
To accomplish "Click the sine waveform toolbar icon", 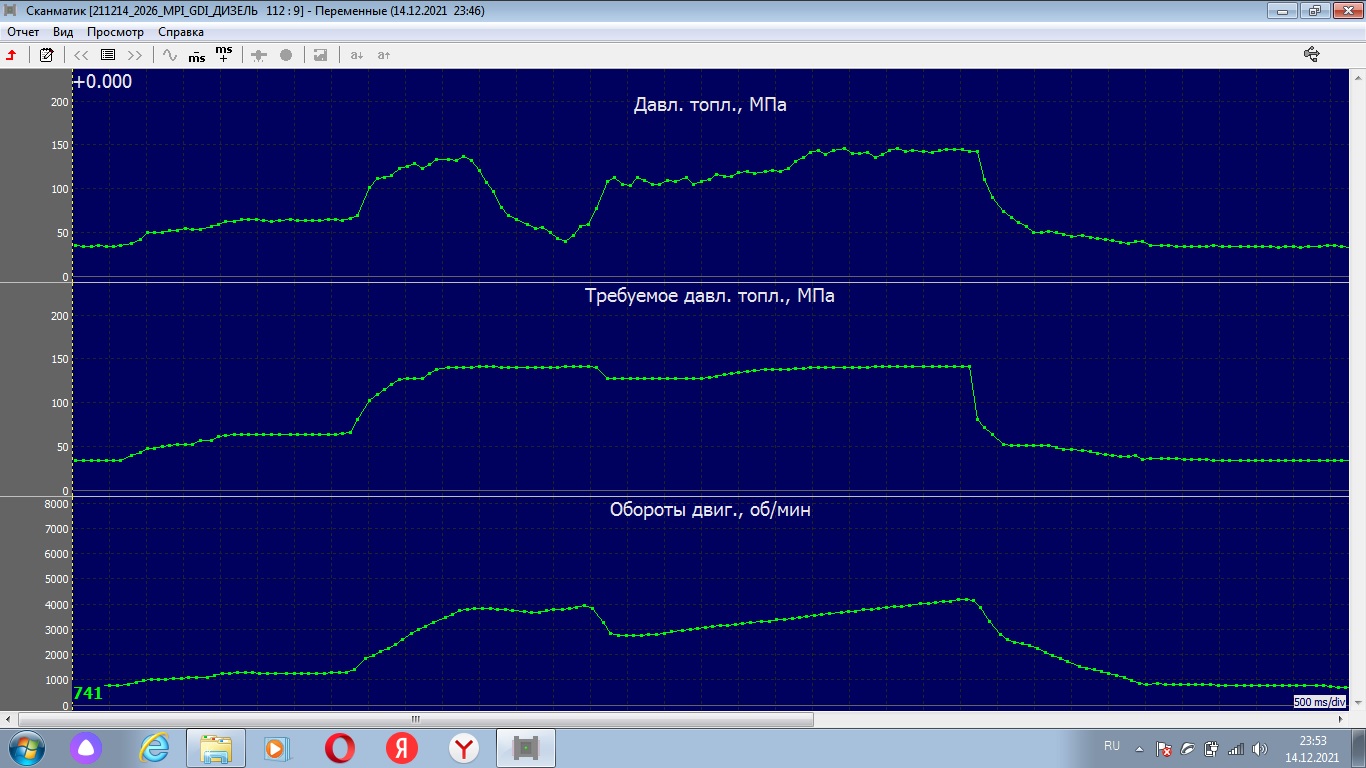I will coord(170,55).
